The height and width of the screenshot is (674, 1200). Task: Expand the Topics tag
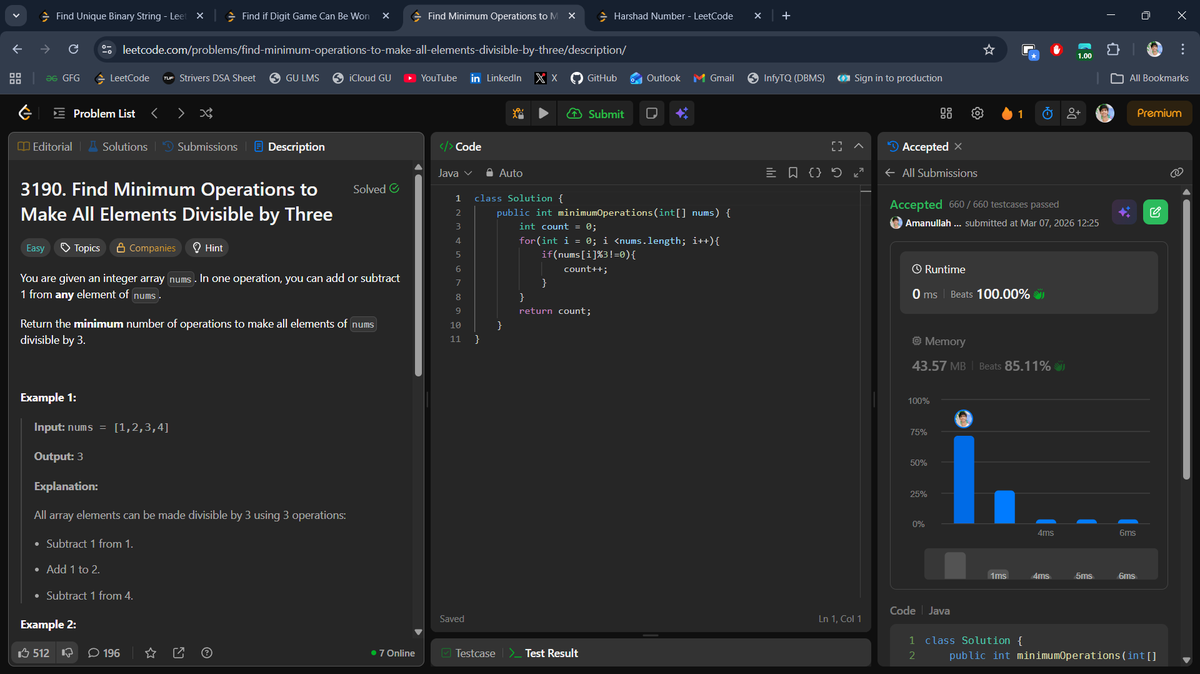coord(79,248)
